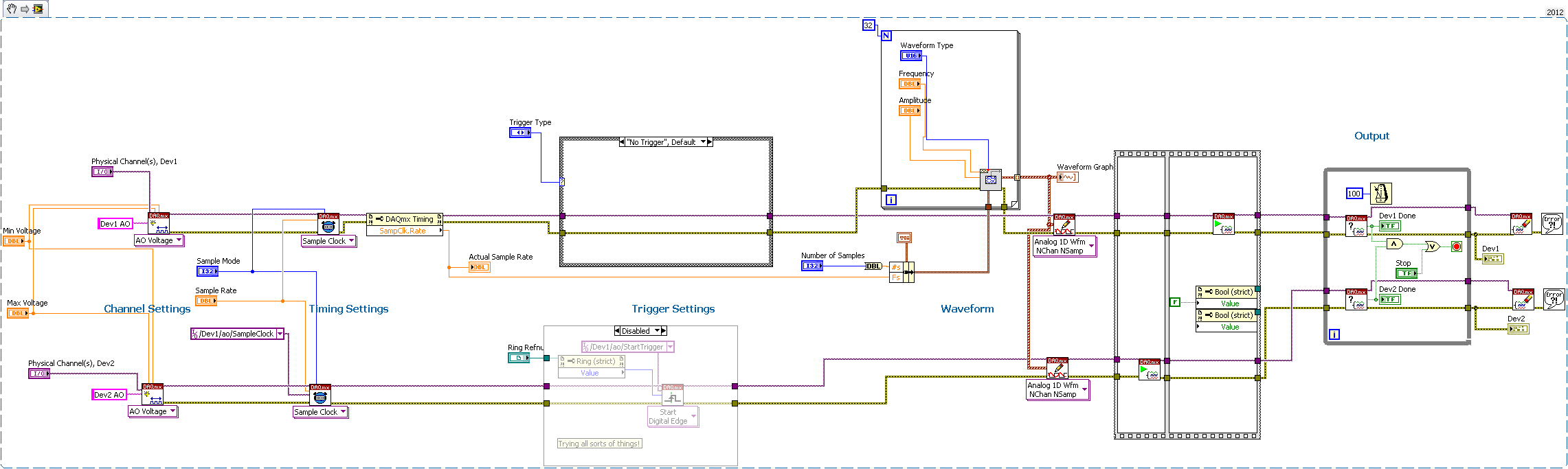Click the Trigger Type enum terminal

coord(520,133)
